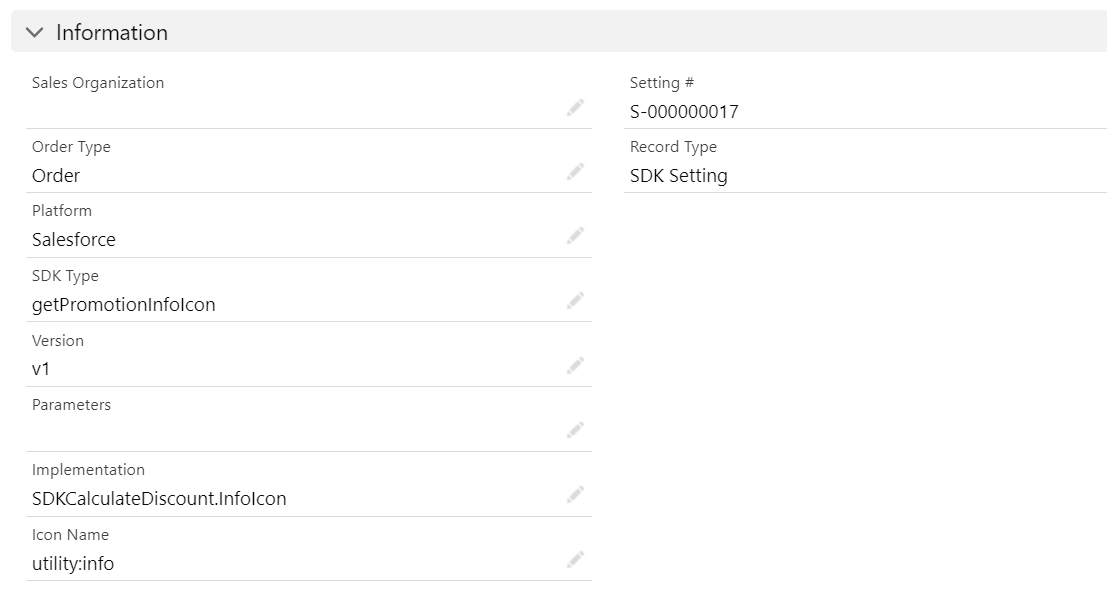Image resolution: width=1107 pixels, height=597 pixels.
Task: Click the Parameters edit pencil icon
Action: coord(575,430)
